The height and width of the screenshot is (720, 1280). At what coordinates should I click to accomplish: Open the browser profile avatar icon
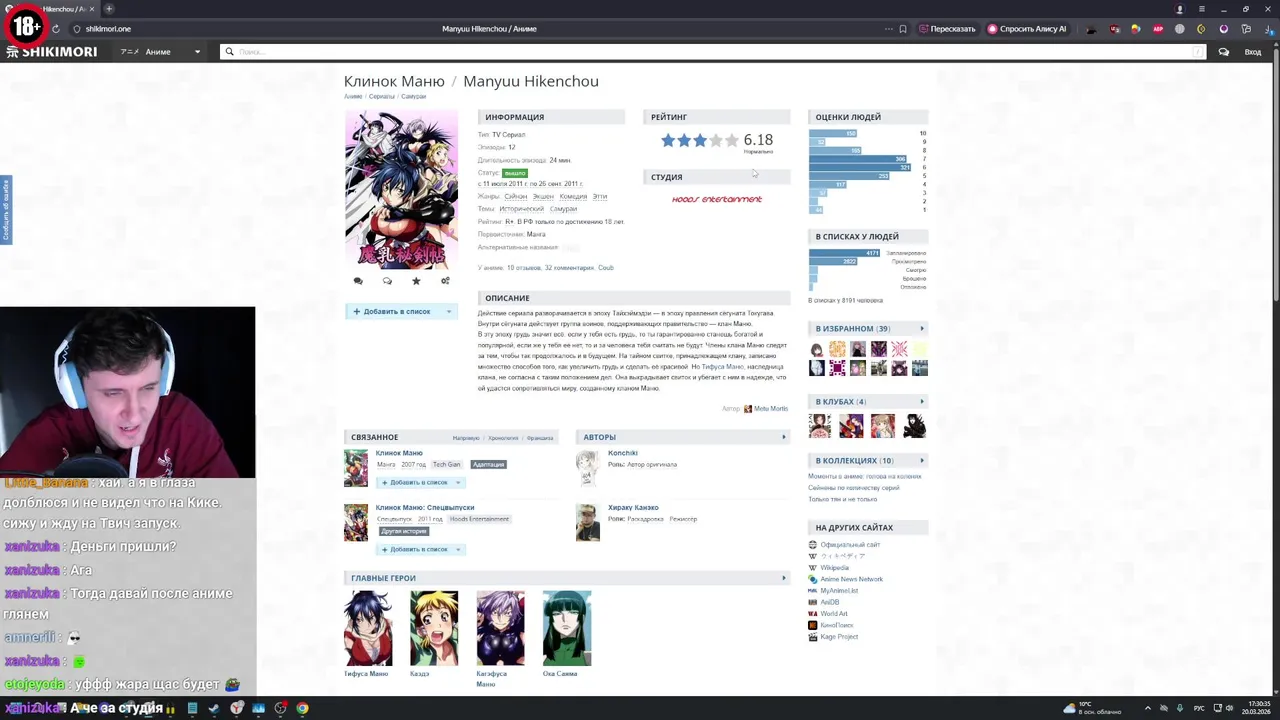[x=1180, y=9]
